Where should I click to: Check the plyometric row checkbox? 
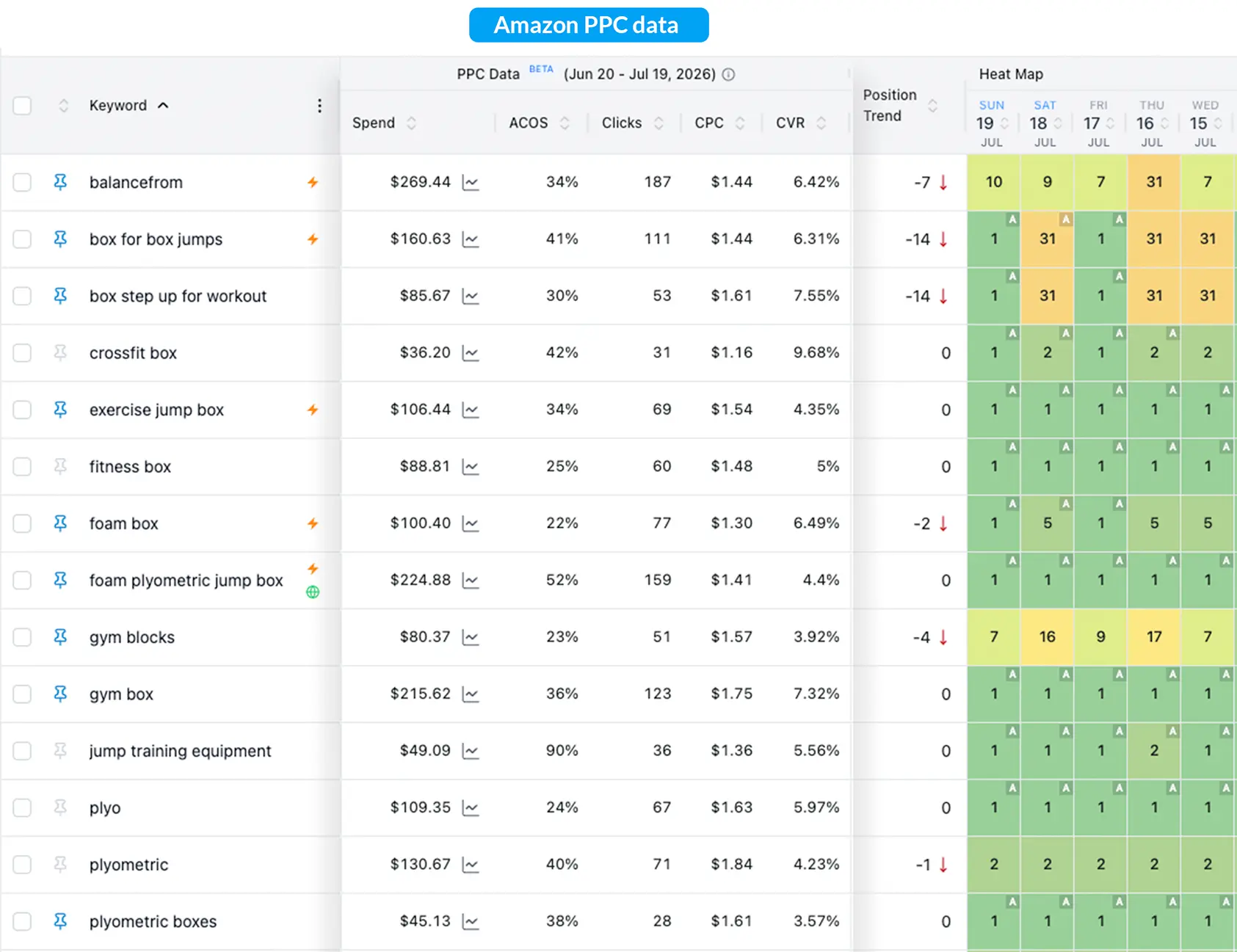pyautogui.click(x=22, y=865)
